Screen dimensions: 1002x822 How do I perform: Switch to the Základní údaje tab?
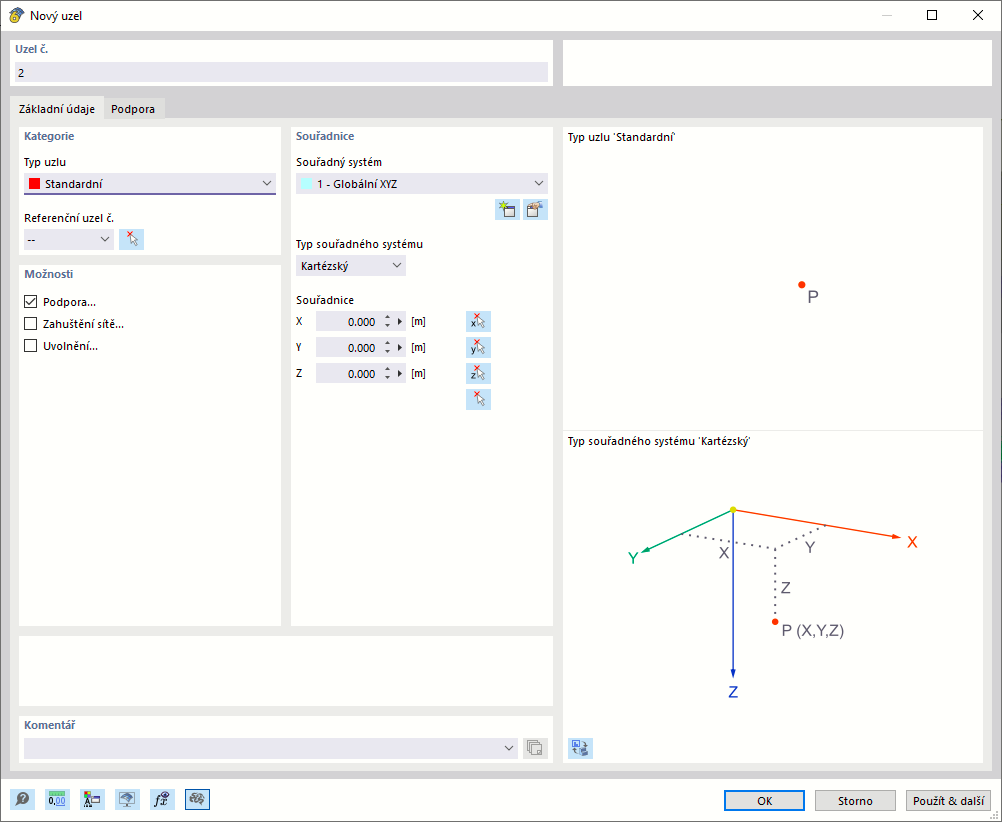click(x=57, y=109)
